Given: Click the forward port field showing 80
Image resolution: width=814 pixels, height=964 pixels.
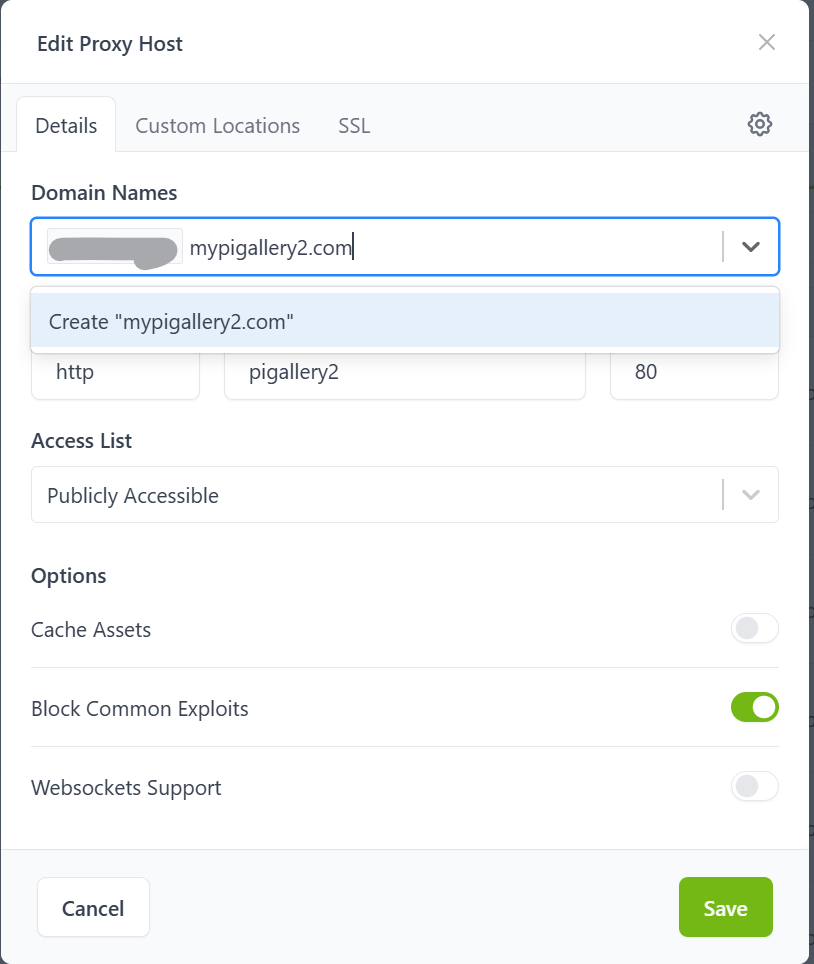Looking at the screenshot, I should click(694, 373).
